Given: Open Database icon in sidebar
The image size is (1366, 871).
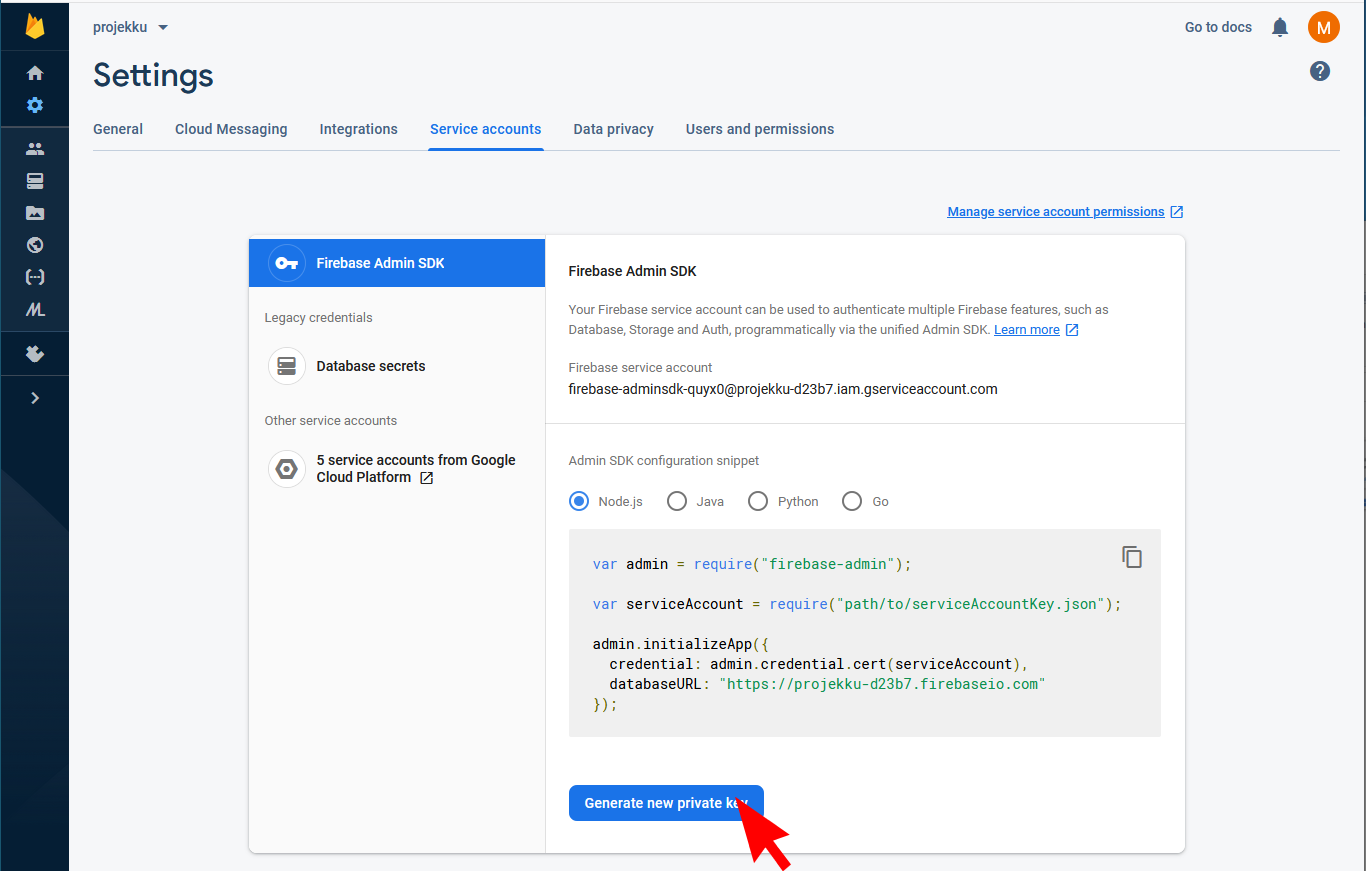Looking at the screenshot, I should point(35,181).
